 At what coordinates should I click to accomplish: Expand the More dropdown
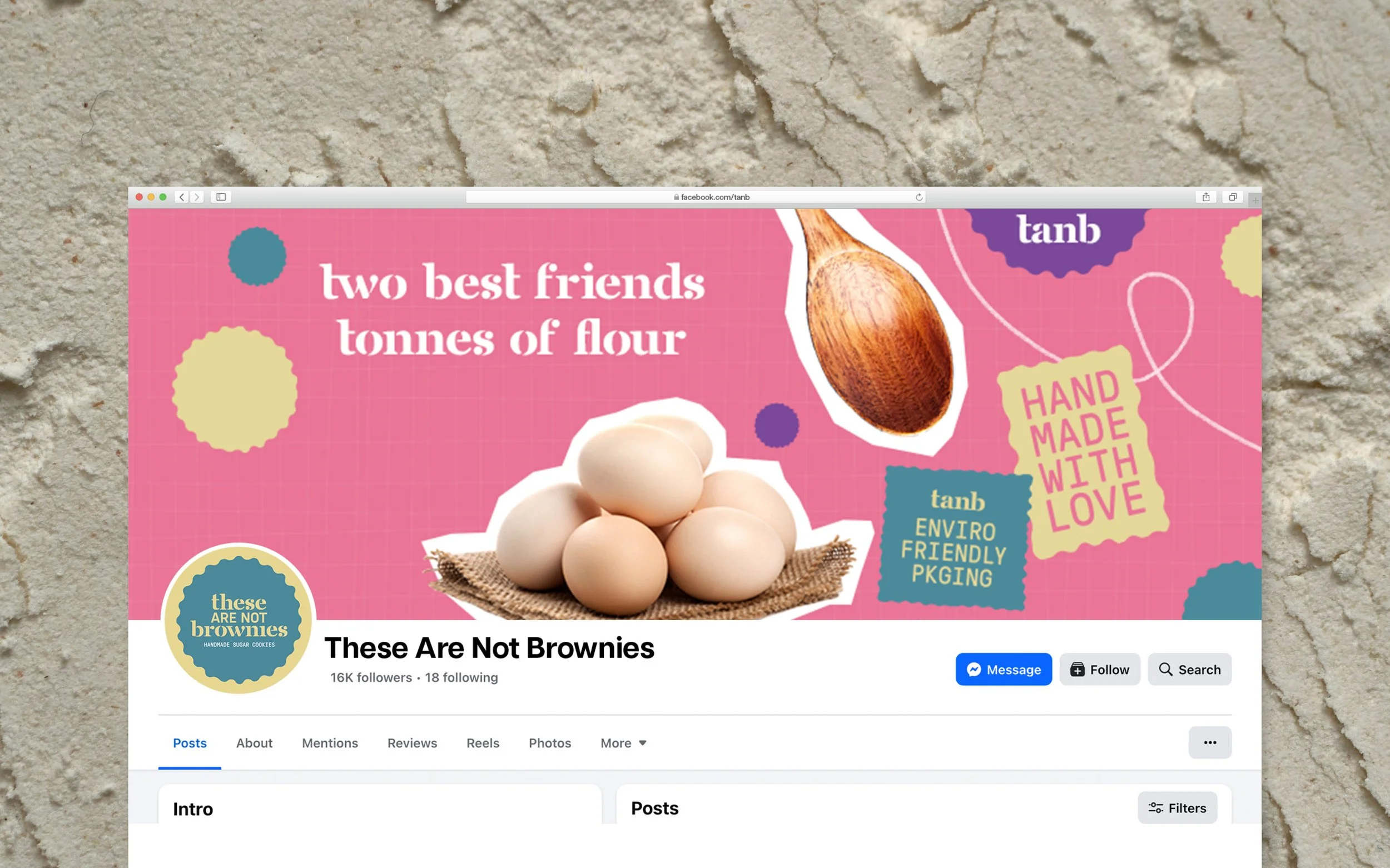[x=623, y=743]
